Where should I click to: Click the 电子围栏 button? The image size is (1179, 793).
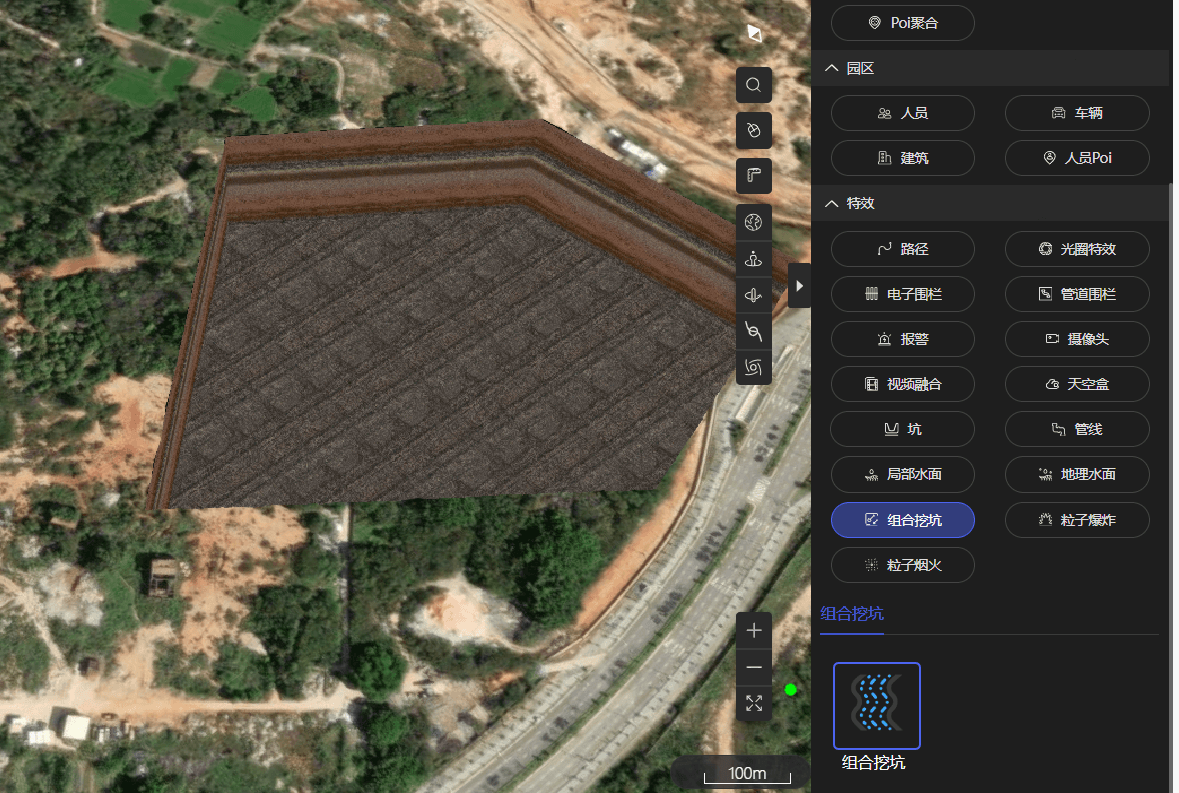pyautogui.click(x=902, y=294)
